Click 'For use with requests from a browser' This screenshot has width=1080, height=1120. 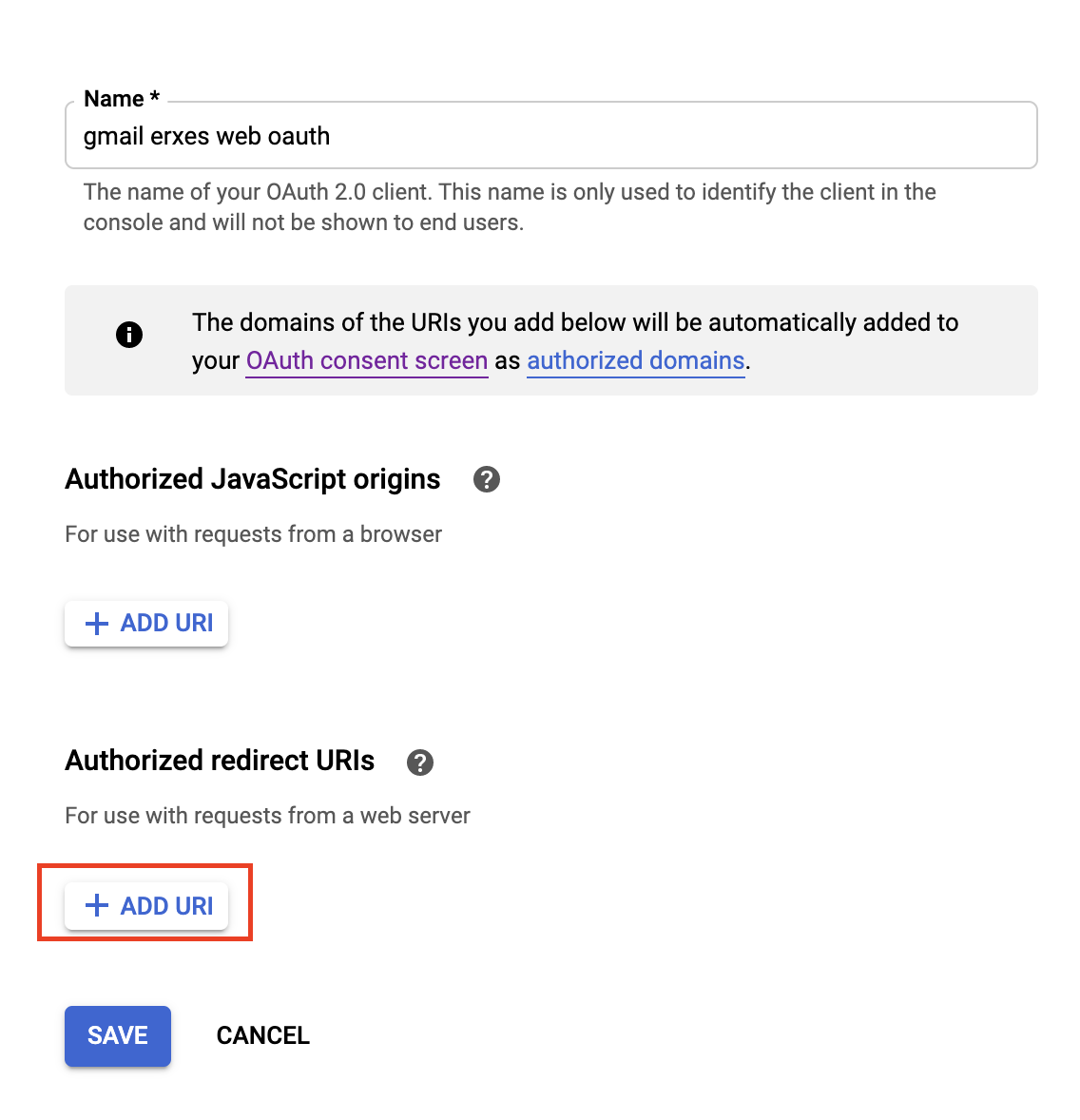253,534
